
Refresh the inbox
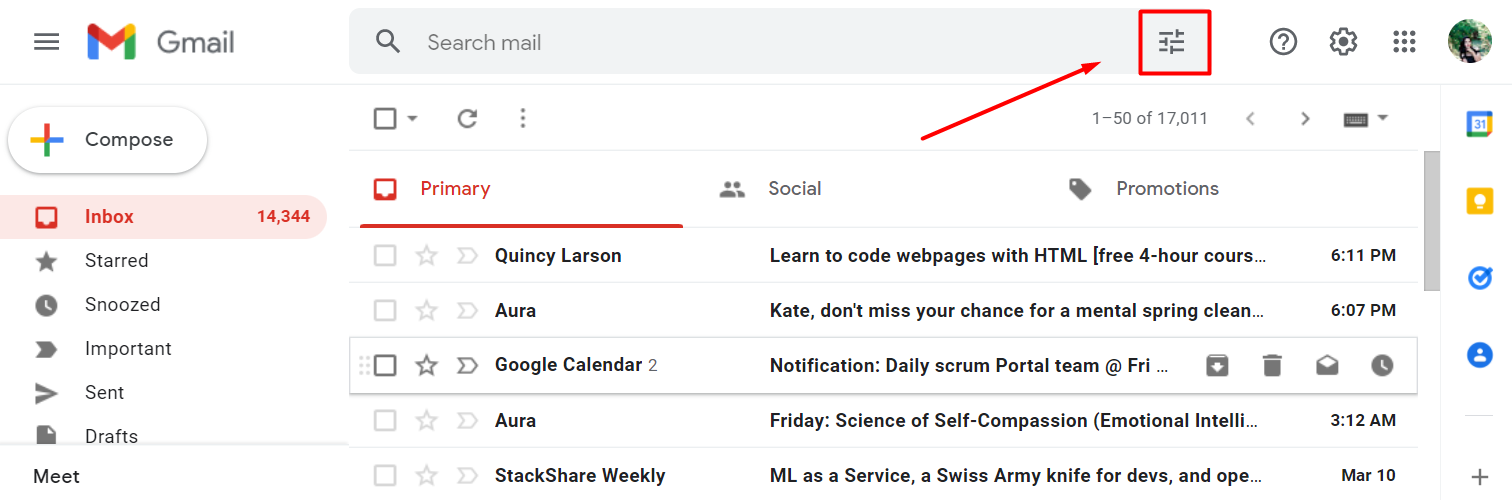pos(467,119)
